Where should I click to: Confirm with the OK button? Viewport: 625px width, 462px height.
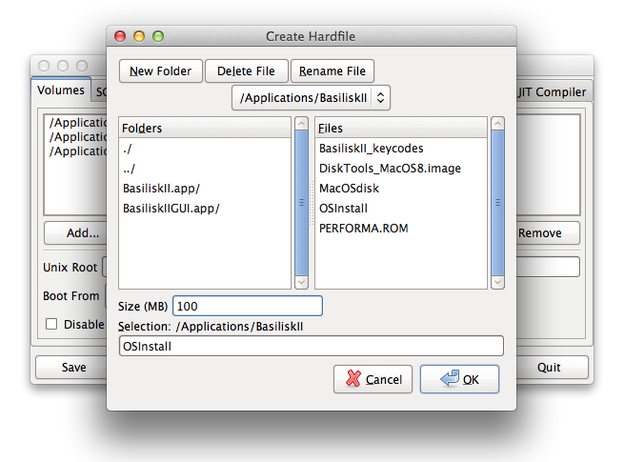tap(459, 379)
